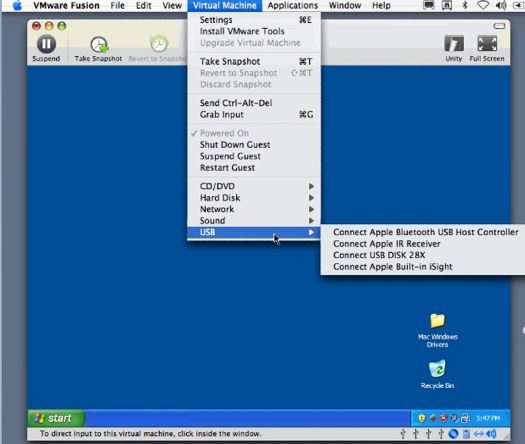The image size is (525, 444).
Task: Click the highlighted USB submenu item
Action: (254, 232)
